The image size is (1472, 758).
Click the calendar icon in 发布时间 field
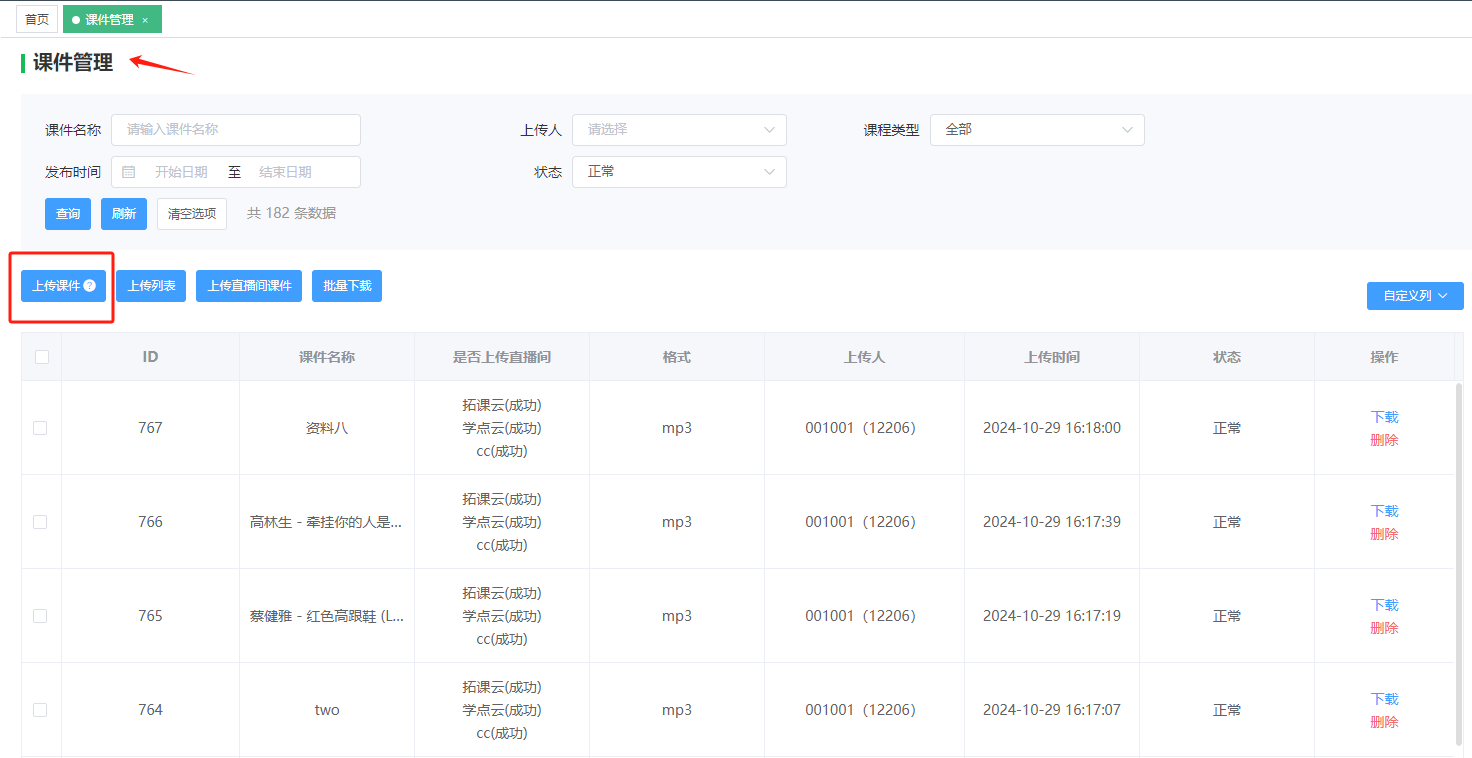point(129,172)
